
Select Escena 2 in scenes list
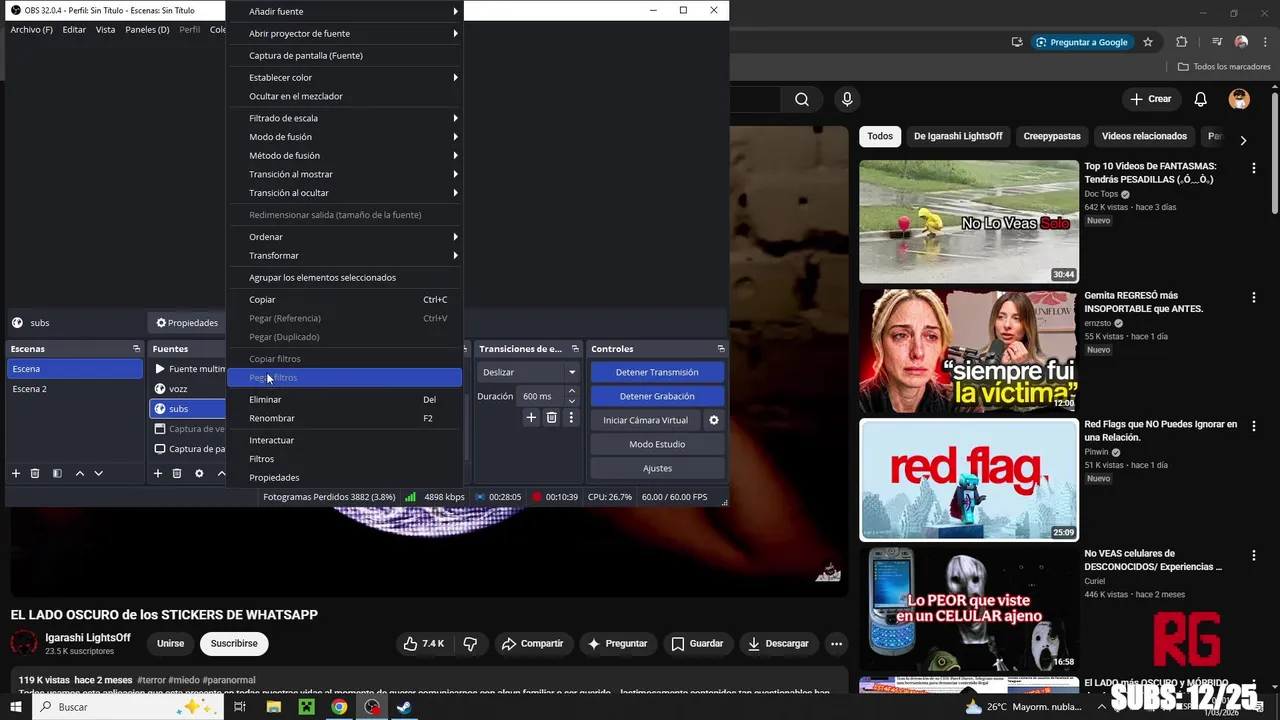(x=76, y=389)
